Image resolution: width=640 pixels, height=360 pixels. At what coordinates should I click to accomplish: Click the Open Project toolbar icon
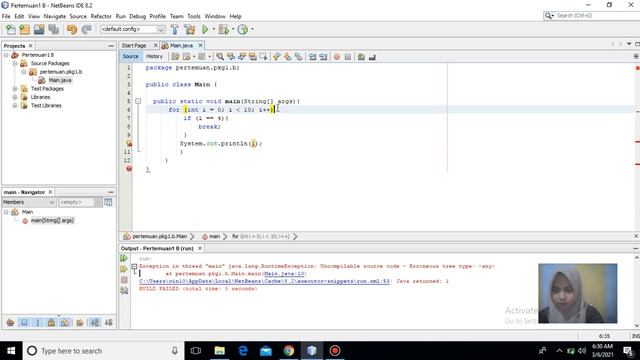pyautogui.click(x=39, y=29)
